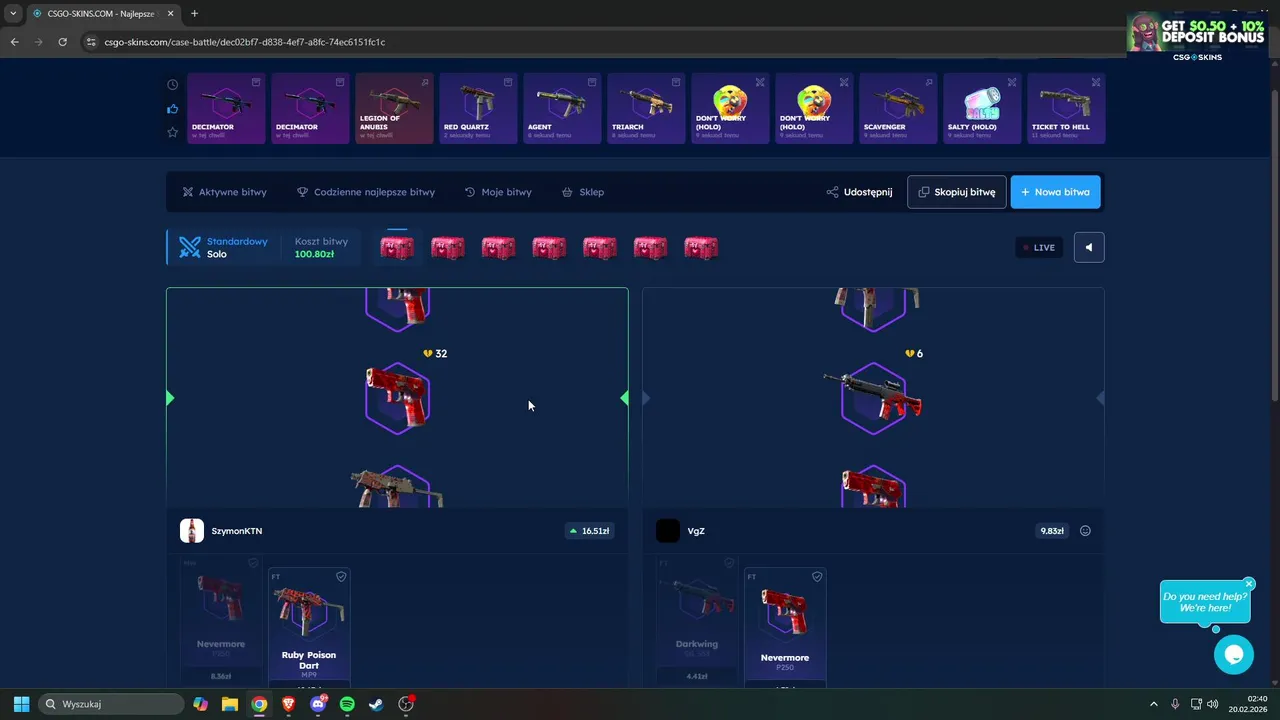Reload the page in Chrome
This screenshot has height=720, width=1280.
pyautogui.click(x=62, y=42)
